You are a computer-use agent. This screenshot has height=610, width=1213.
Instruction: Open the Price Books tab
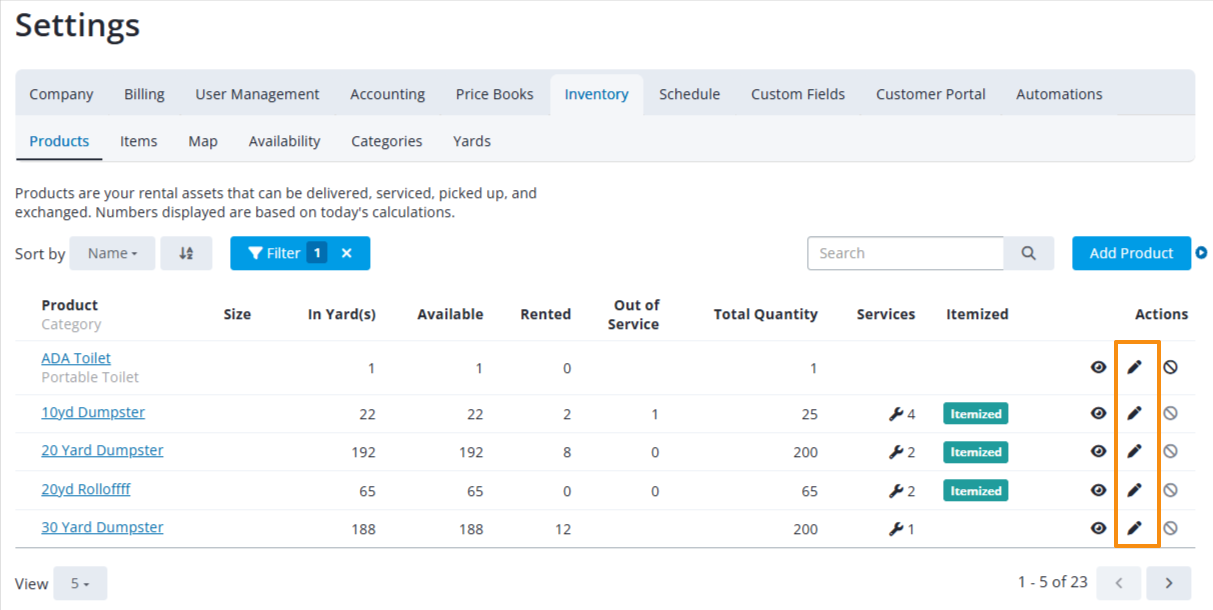click(x=495, y=94)
